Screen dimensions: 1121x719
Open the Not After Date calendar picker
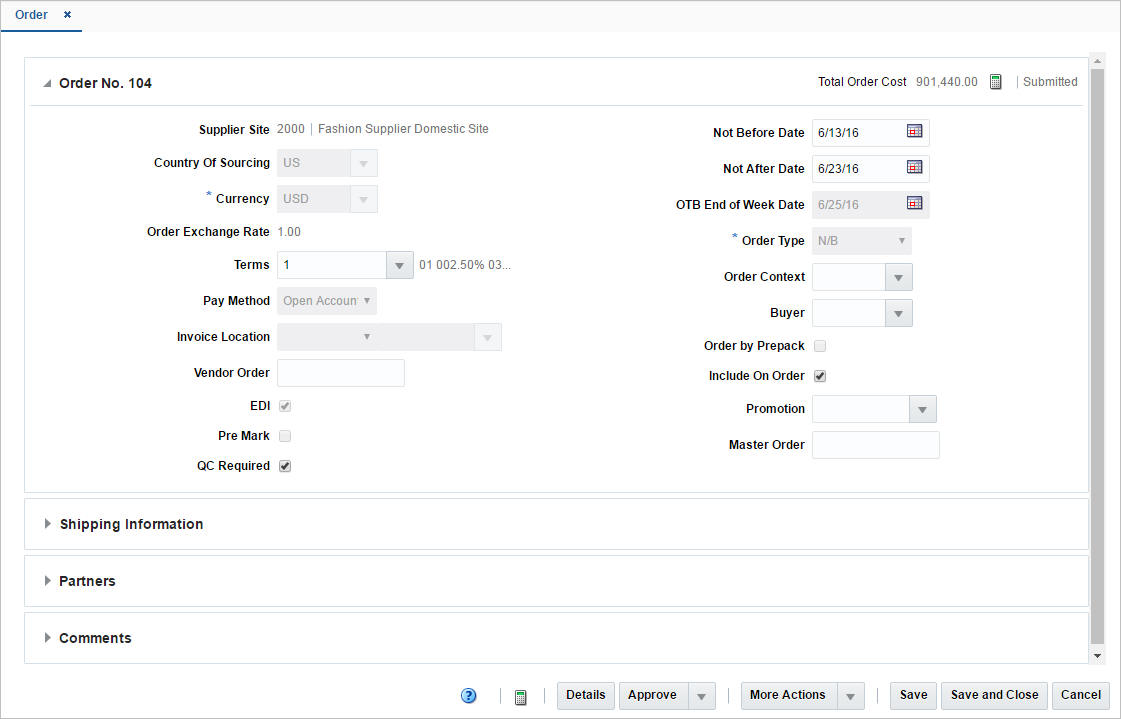[914, 167]
